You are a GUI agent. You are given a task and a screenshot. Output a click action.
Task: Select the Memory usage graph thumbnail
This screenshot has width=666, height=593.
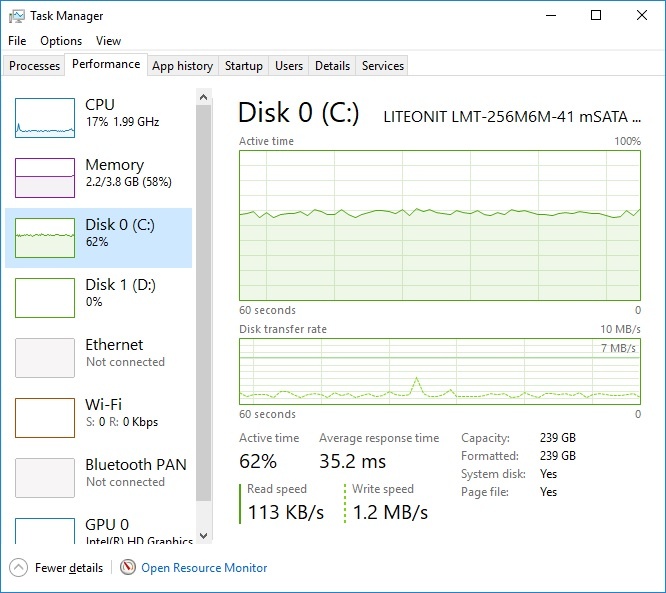[45, 178]
